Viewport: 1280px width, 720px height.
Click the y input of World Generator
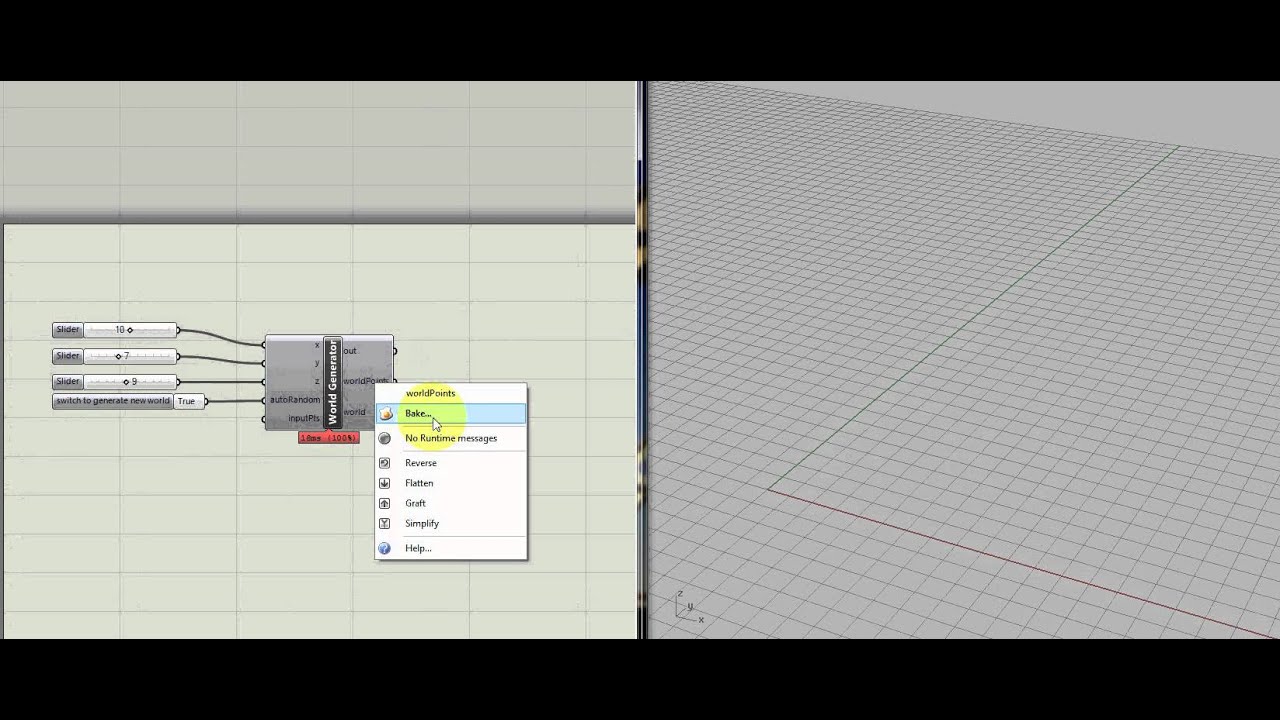(x=316, y=363)
